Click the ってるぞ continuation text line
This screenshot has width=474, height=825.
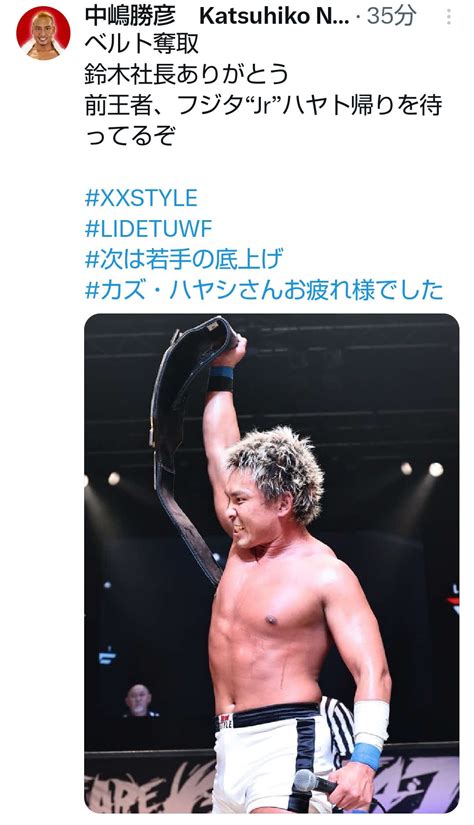pos(130,136)
